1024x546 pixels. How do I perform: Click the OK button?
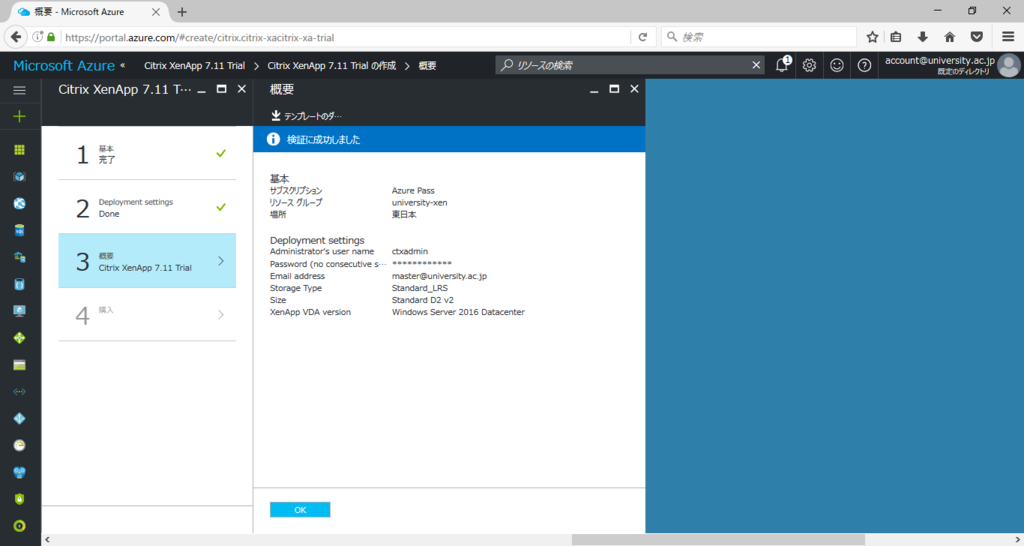point(300,509)
